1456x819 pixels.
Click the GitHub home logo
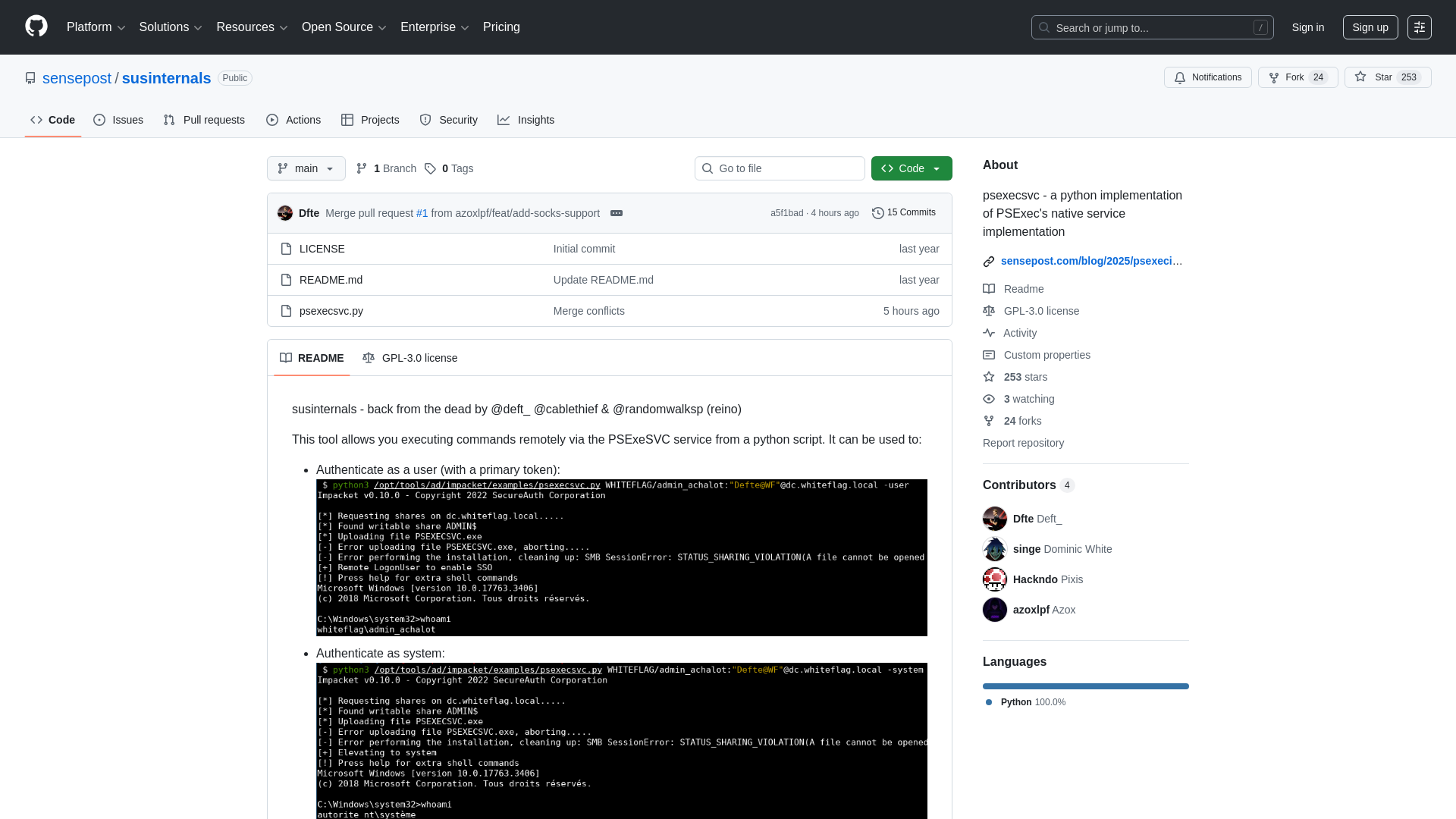pos(35,27)
